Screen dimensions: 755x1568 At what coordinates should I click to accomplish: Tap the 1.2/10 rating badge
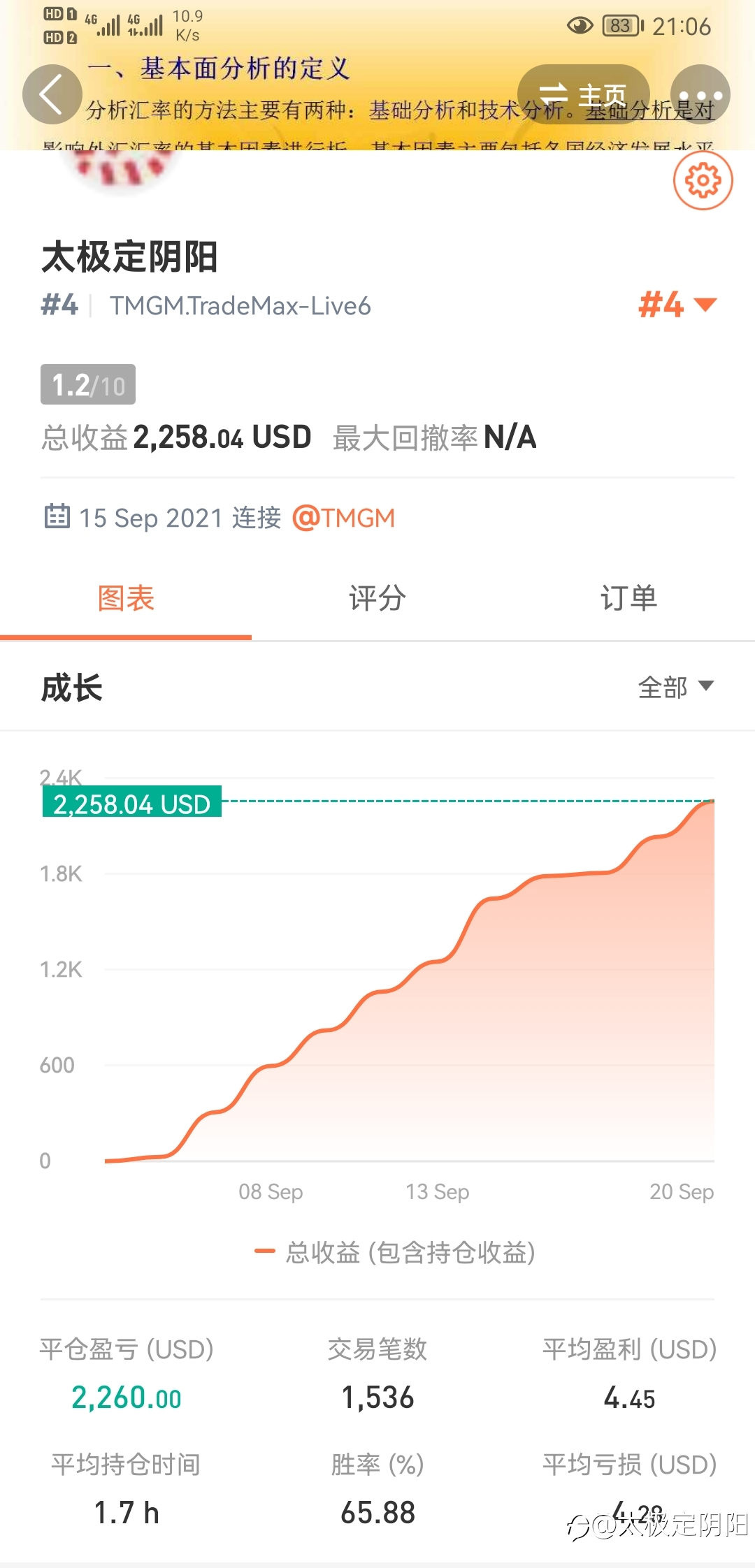[88, 384]
